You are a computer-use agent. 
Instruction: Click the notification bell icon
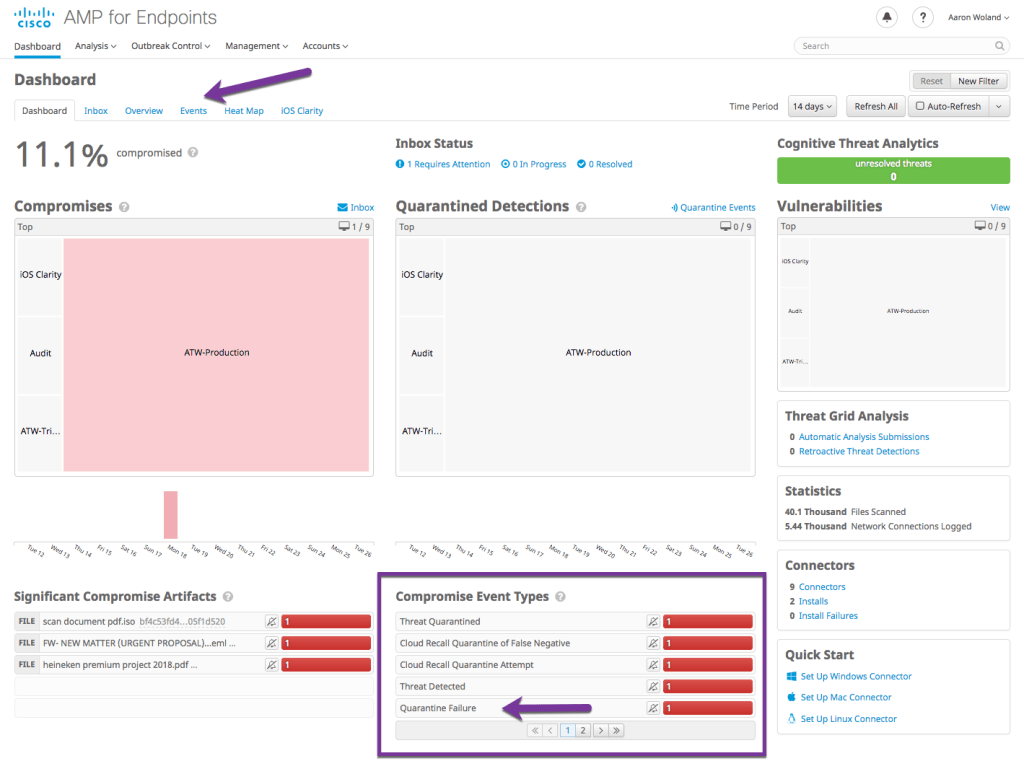click(886, 18)
